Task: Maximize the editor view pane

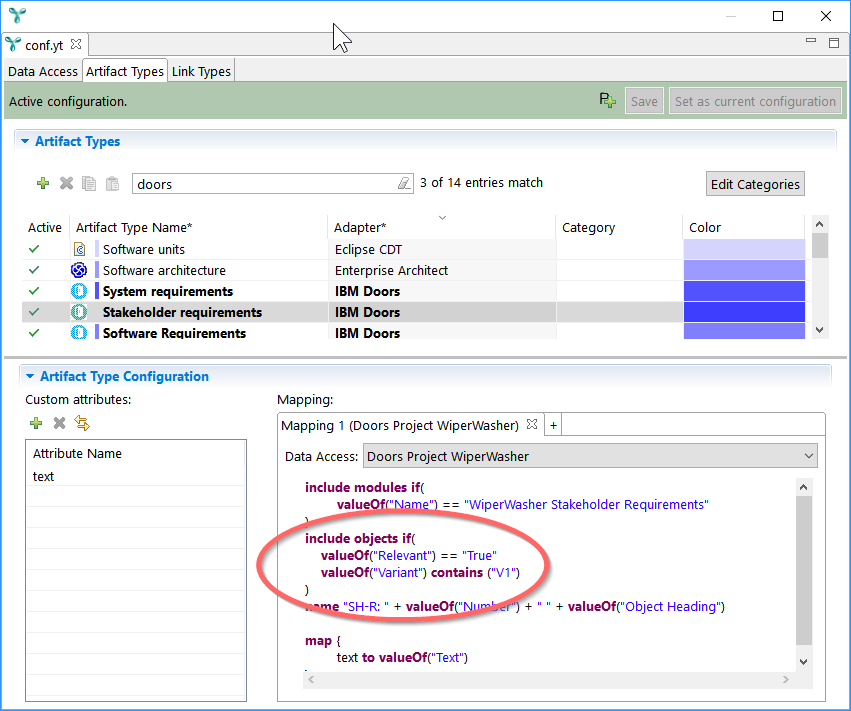Action: 834,42
